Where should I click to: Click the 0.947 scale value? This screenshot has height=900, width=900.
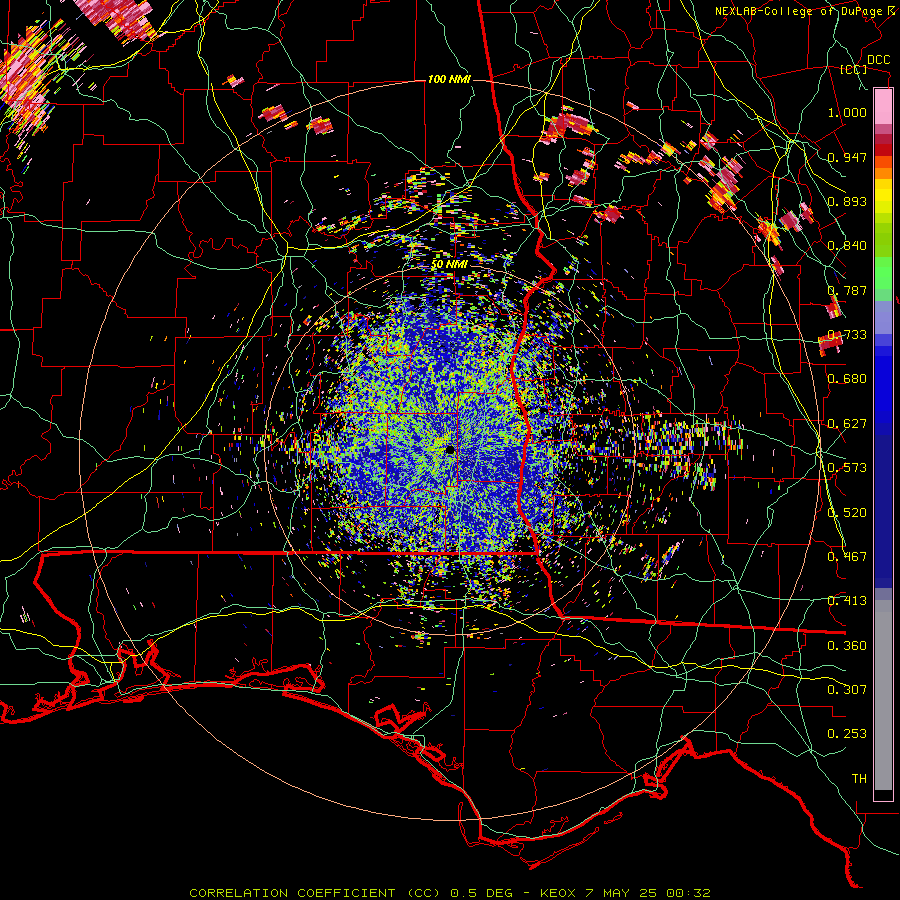pos(847,157)
